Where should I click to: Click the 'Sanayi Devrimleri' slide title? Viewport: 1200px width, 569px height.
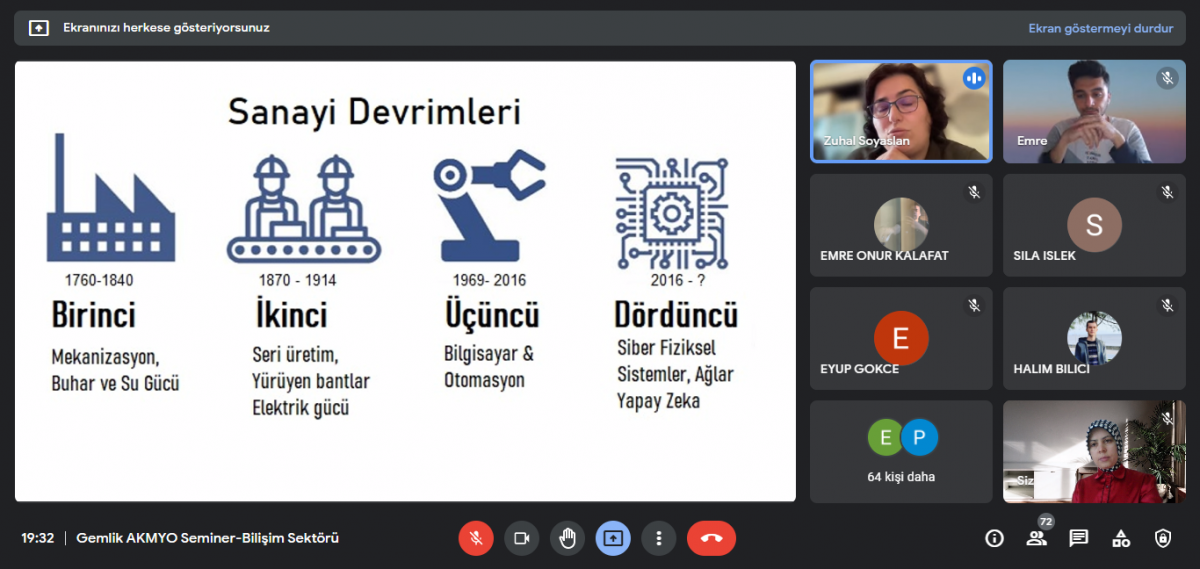[x=374, y=111]
